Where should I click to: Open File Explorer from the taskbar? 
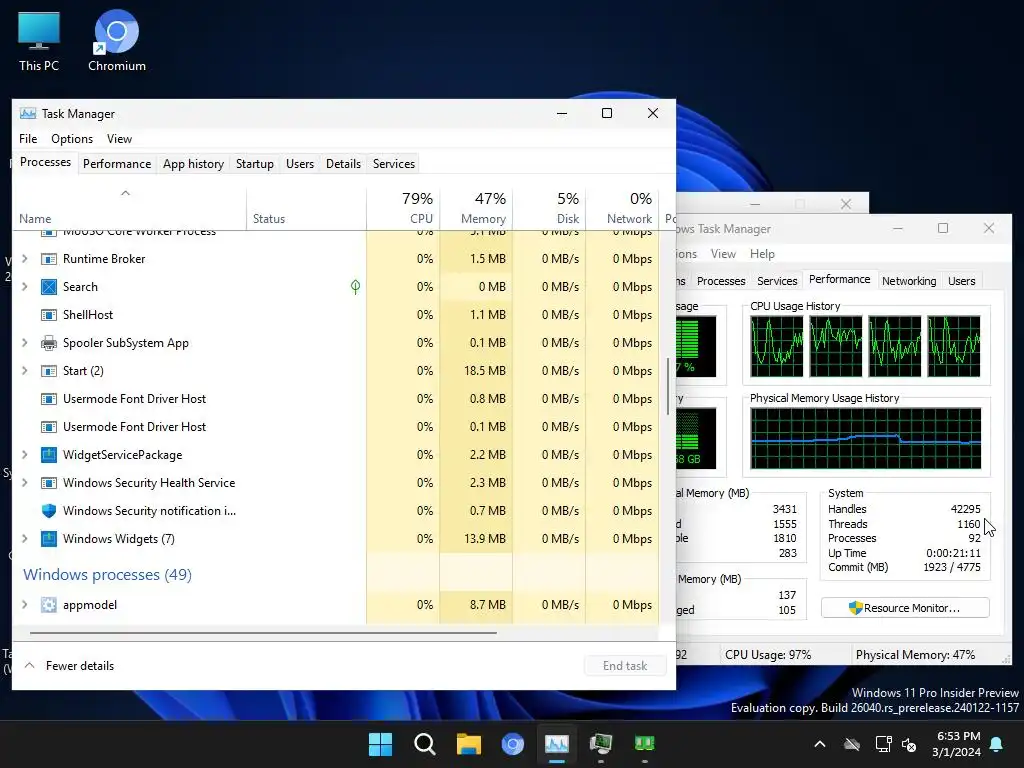click(x=468, y=744)
